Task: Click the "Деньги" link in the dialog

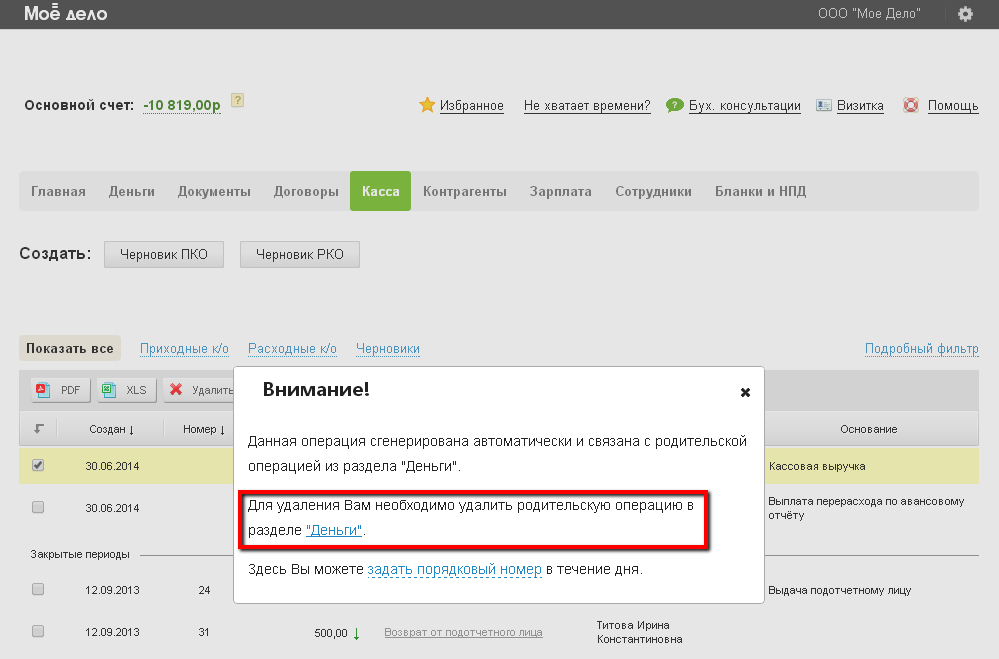Action: click(x=334, y=530)
